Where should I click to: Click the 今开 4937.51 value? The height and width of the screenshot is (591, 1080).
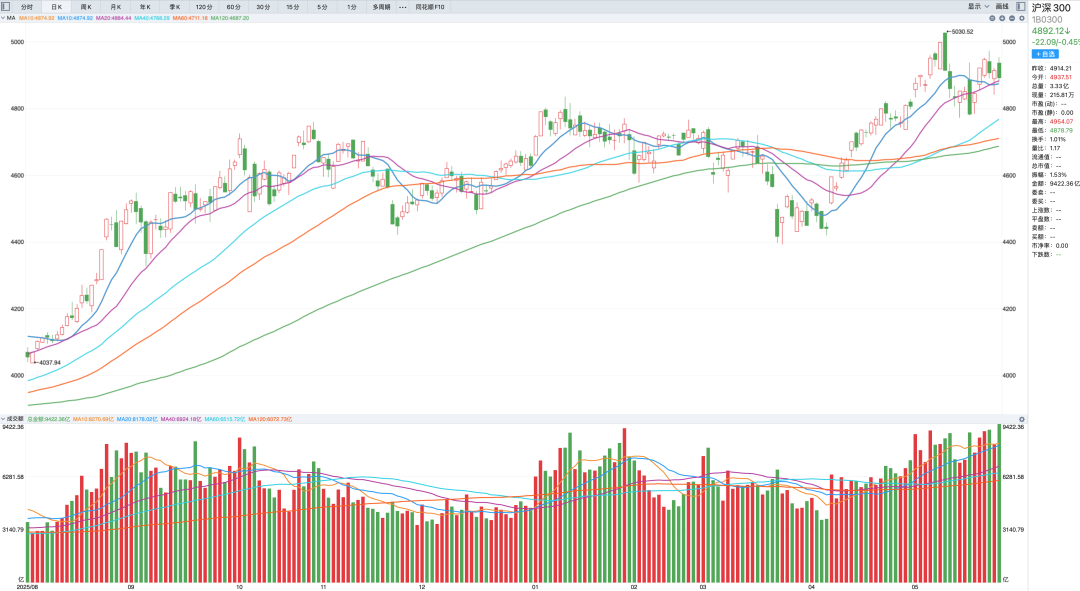1061,77
